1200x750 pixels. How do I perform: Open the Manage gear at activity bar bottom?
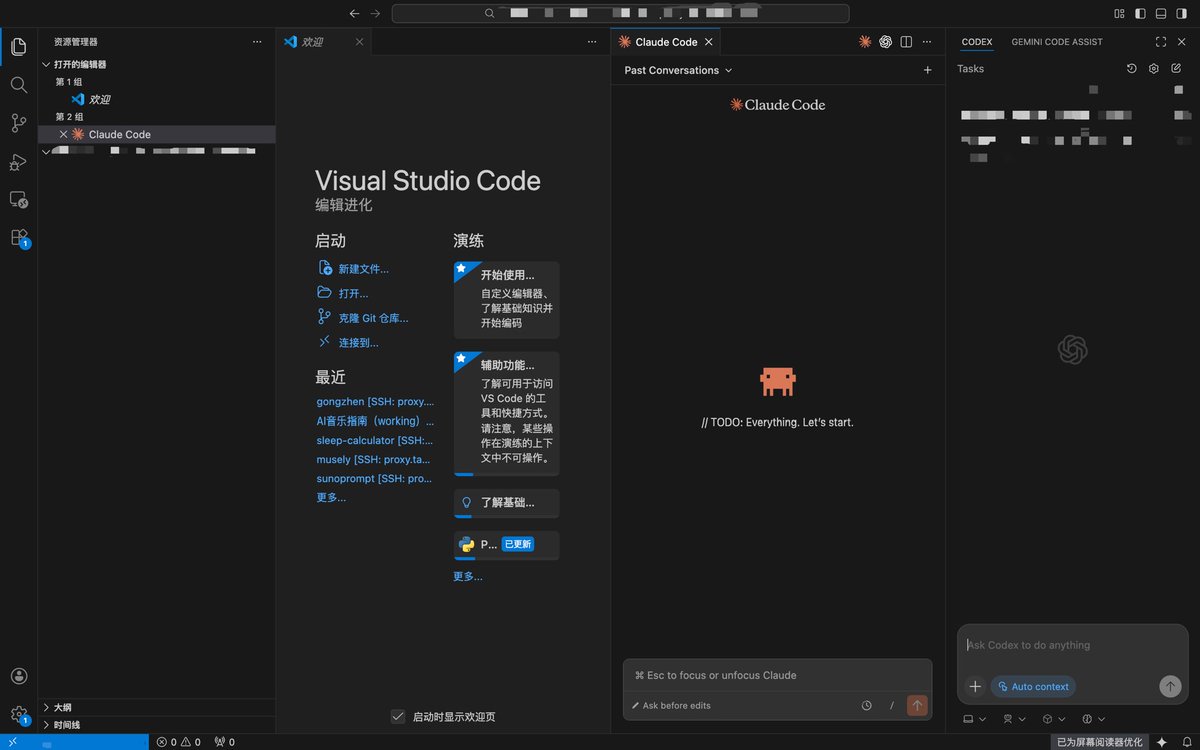18,714
